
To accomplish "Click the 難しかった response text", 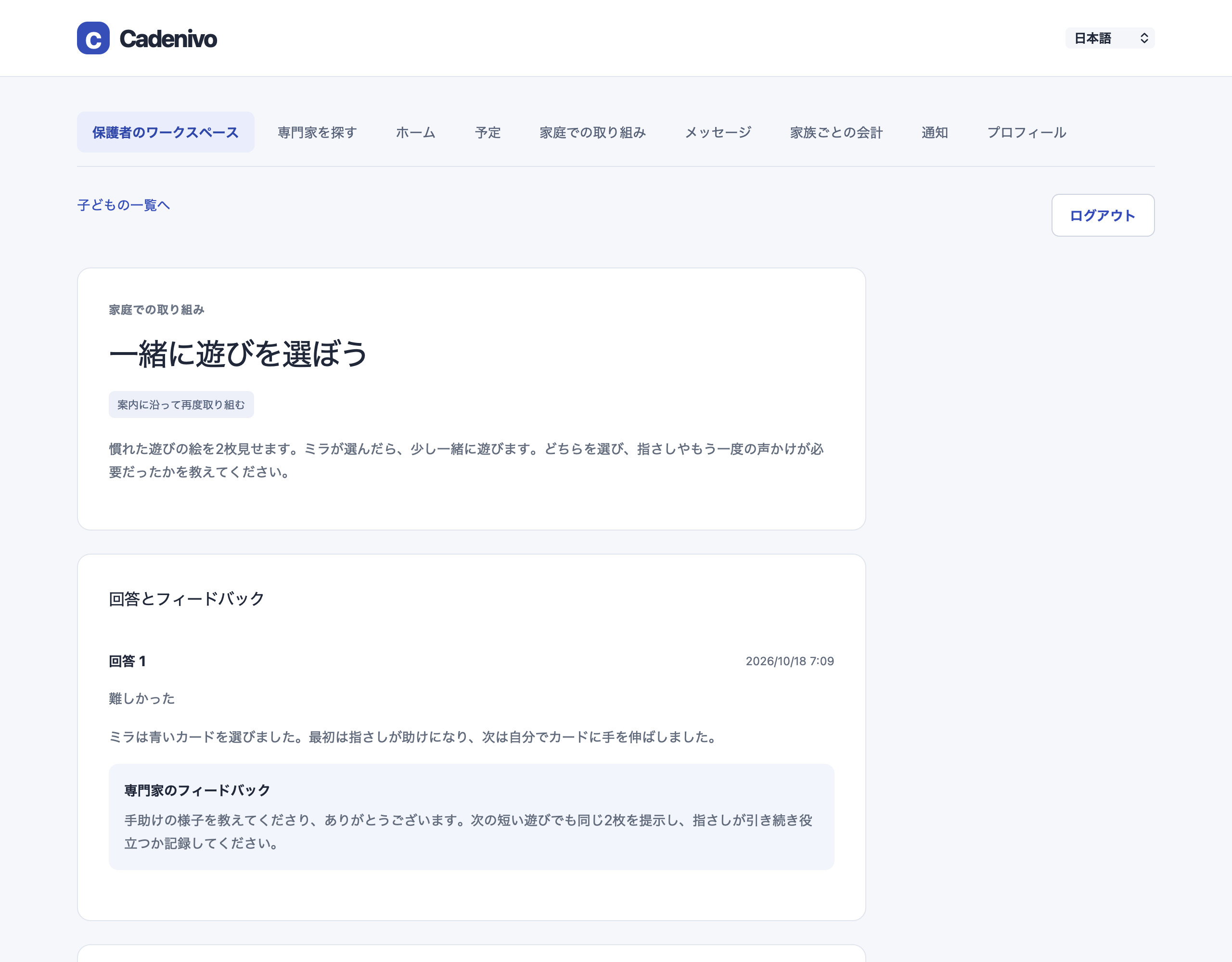I will pos(141,699).
